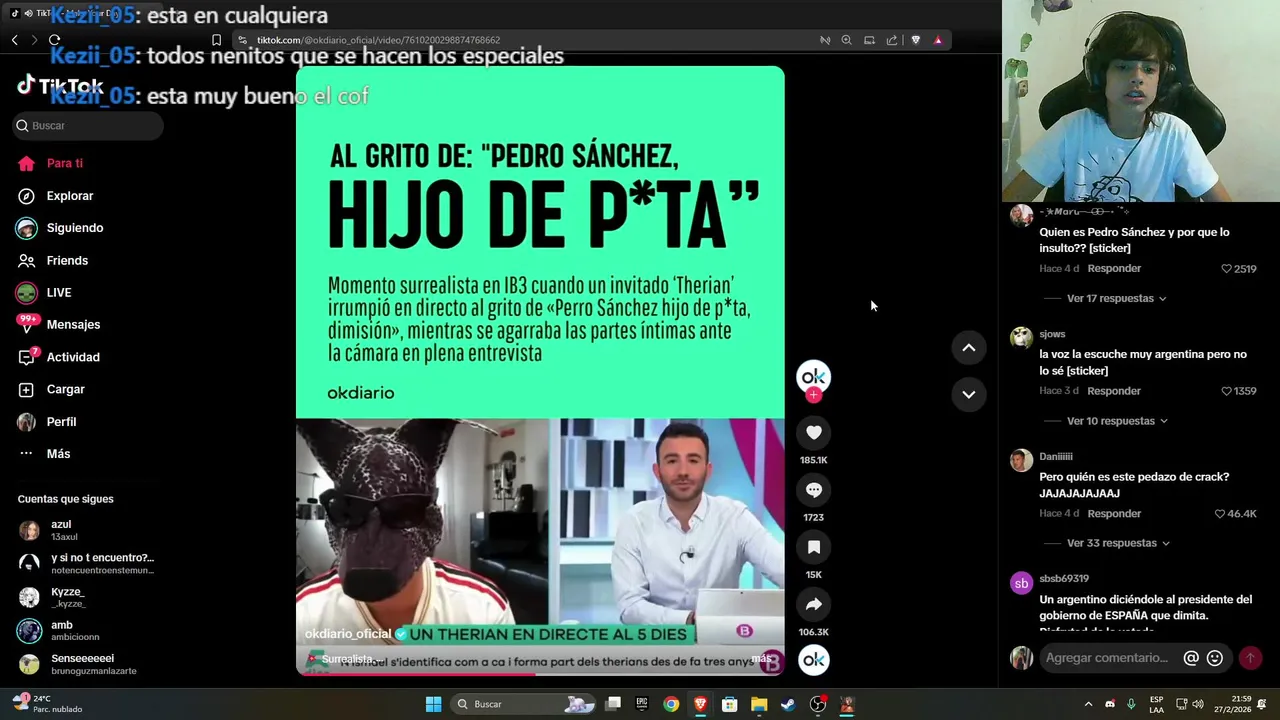Viewport: 1280px width, 720px height.
Task: Focus the TikTok Buscar search field
Action: (x=88, y=126)
